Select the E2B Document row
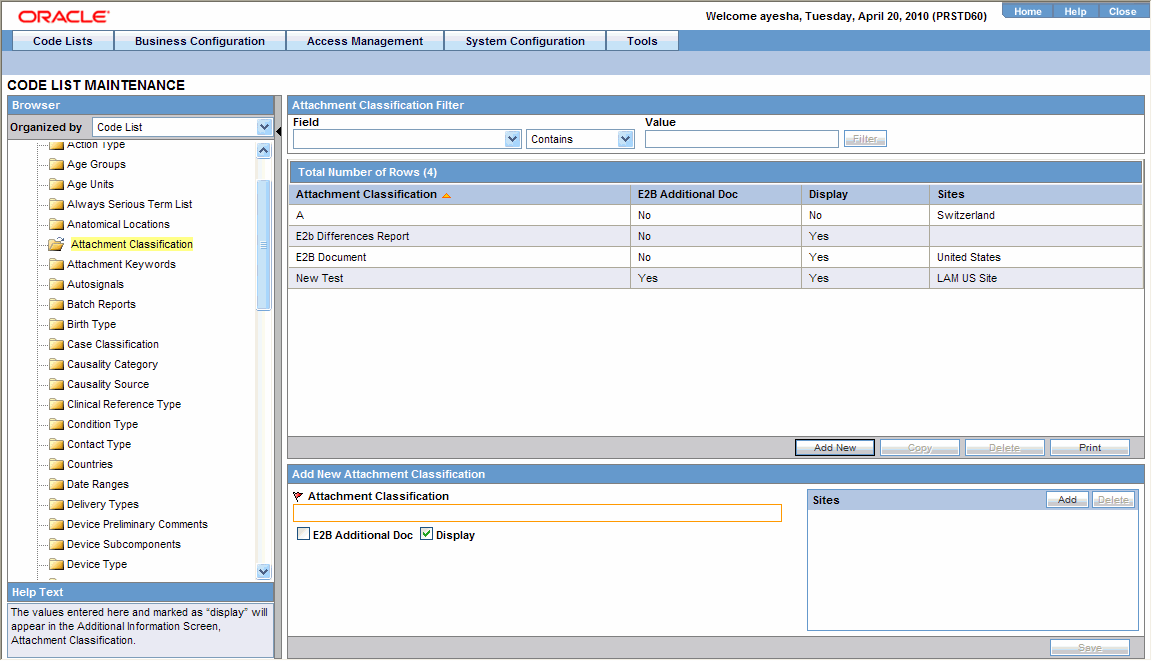This screenshot has height=661, width=1152. tap(716, 258)
